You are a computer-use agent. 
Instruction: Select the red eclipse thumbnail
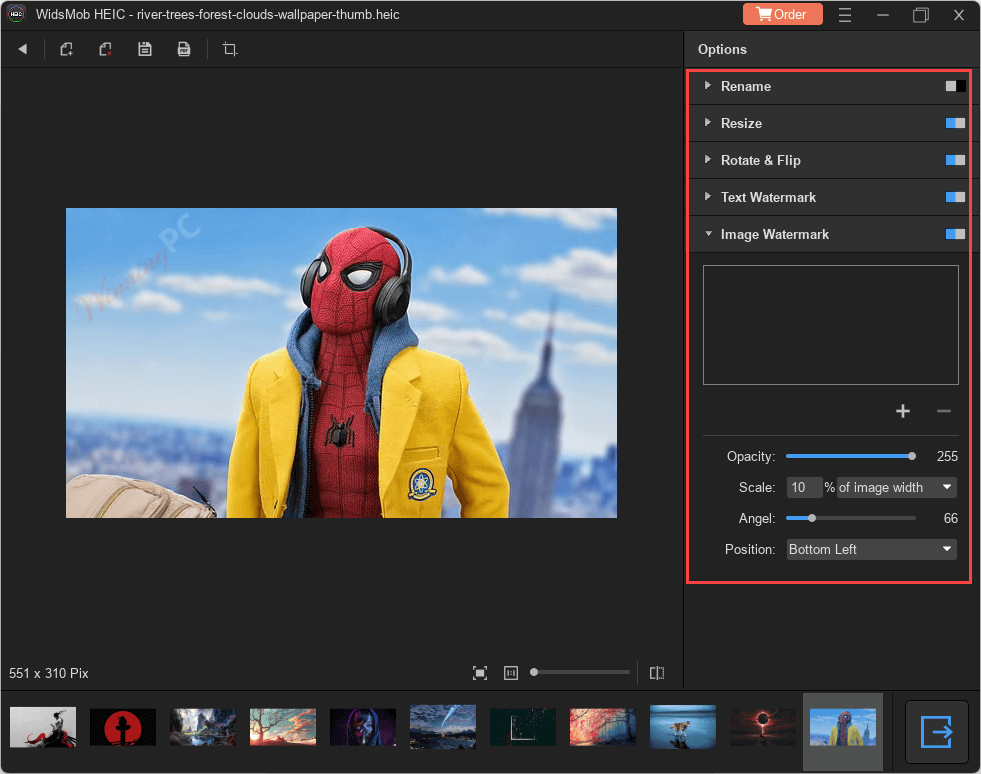coord(763,727)
